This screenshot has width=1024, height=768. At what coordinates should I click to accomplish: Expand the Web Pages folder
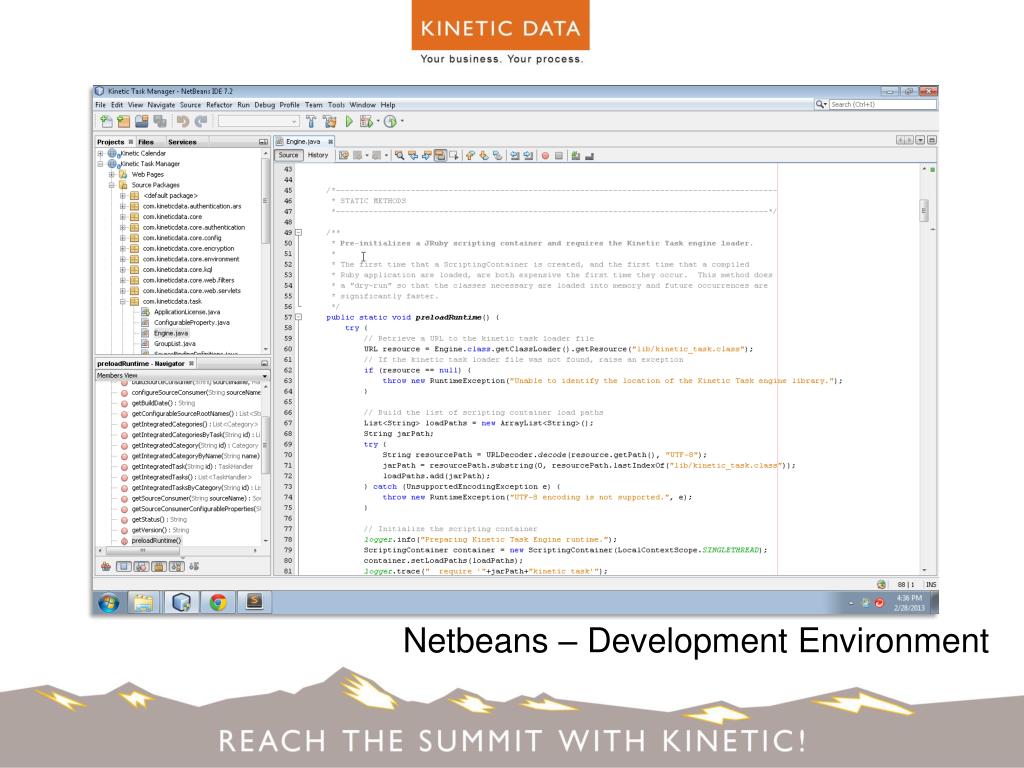(x=112, y=174)
